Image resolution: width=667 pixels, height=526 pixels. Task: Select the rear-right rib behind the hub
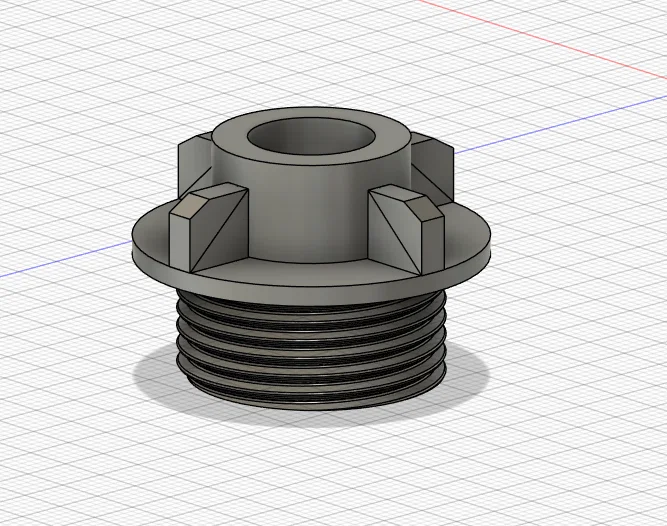(x=432, y=168)
